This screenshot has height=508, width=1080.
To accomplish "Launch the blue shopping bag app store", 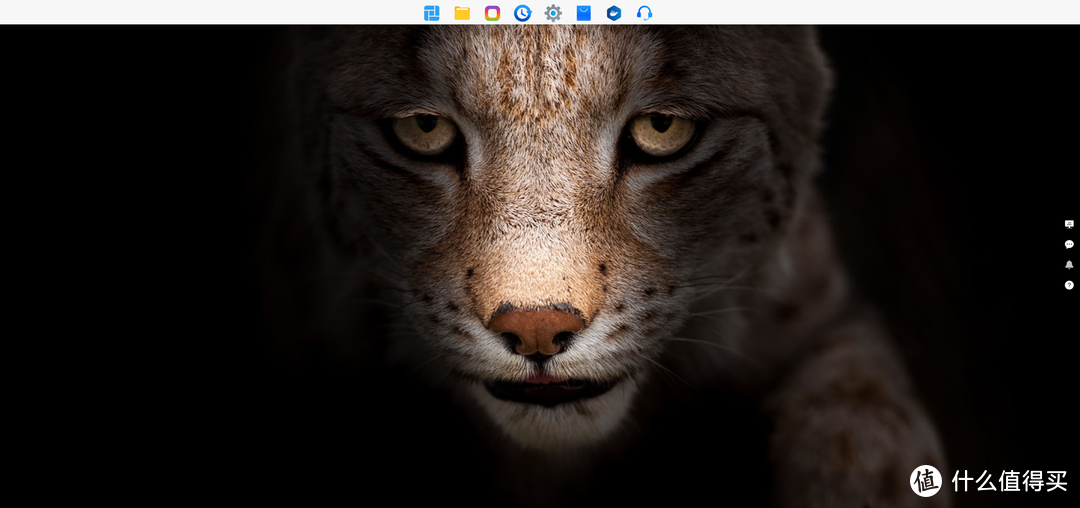I will tap(584, 13).
